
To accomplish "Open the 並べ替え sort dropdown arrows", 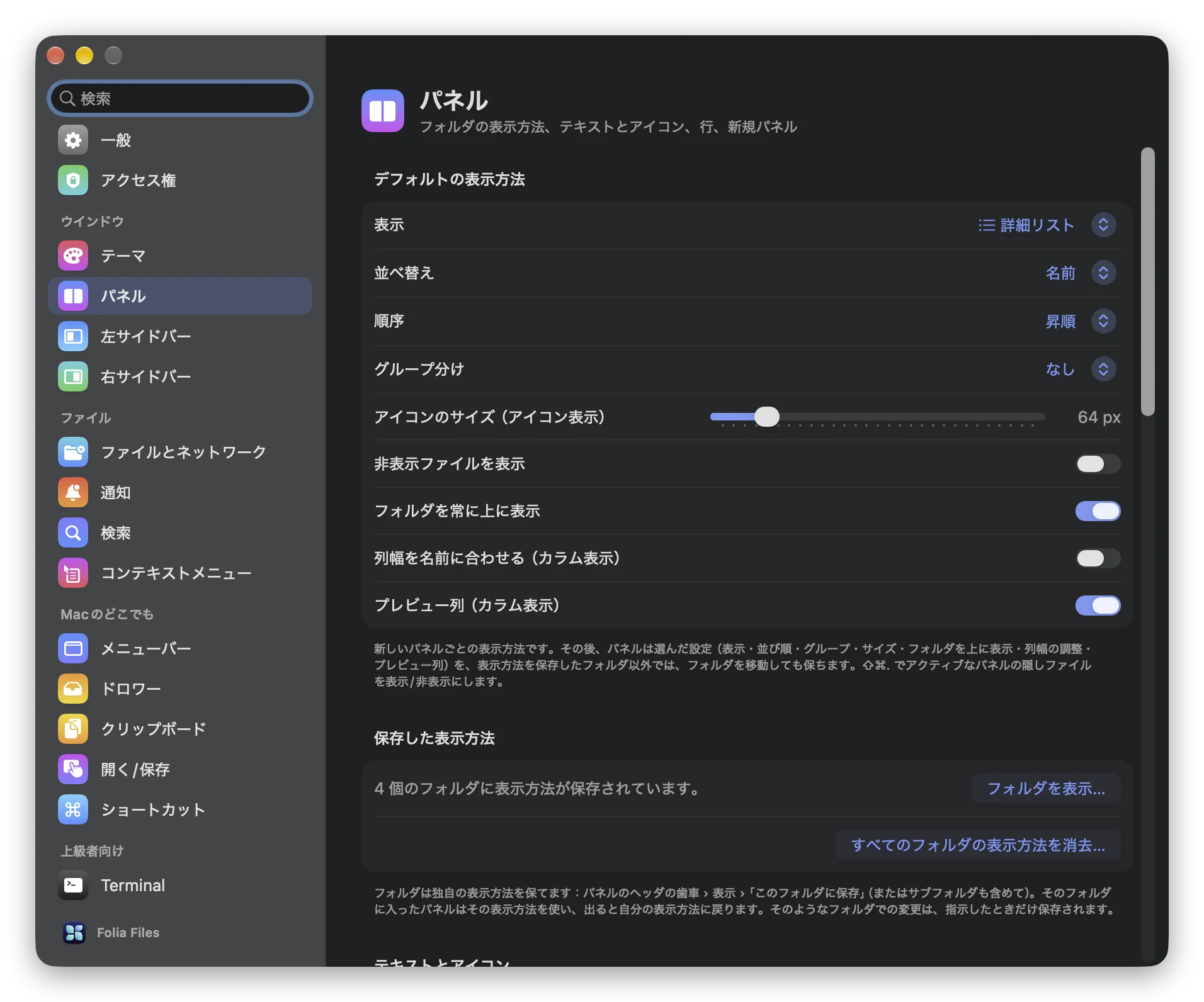I will [x=1103, y=273].
